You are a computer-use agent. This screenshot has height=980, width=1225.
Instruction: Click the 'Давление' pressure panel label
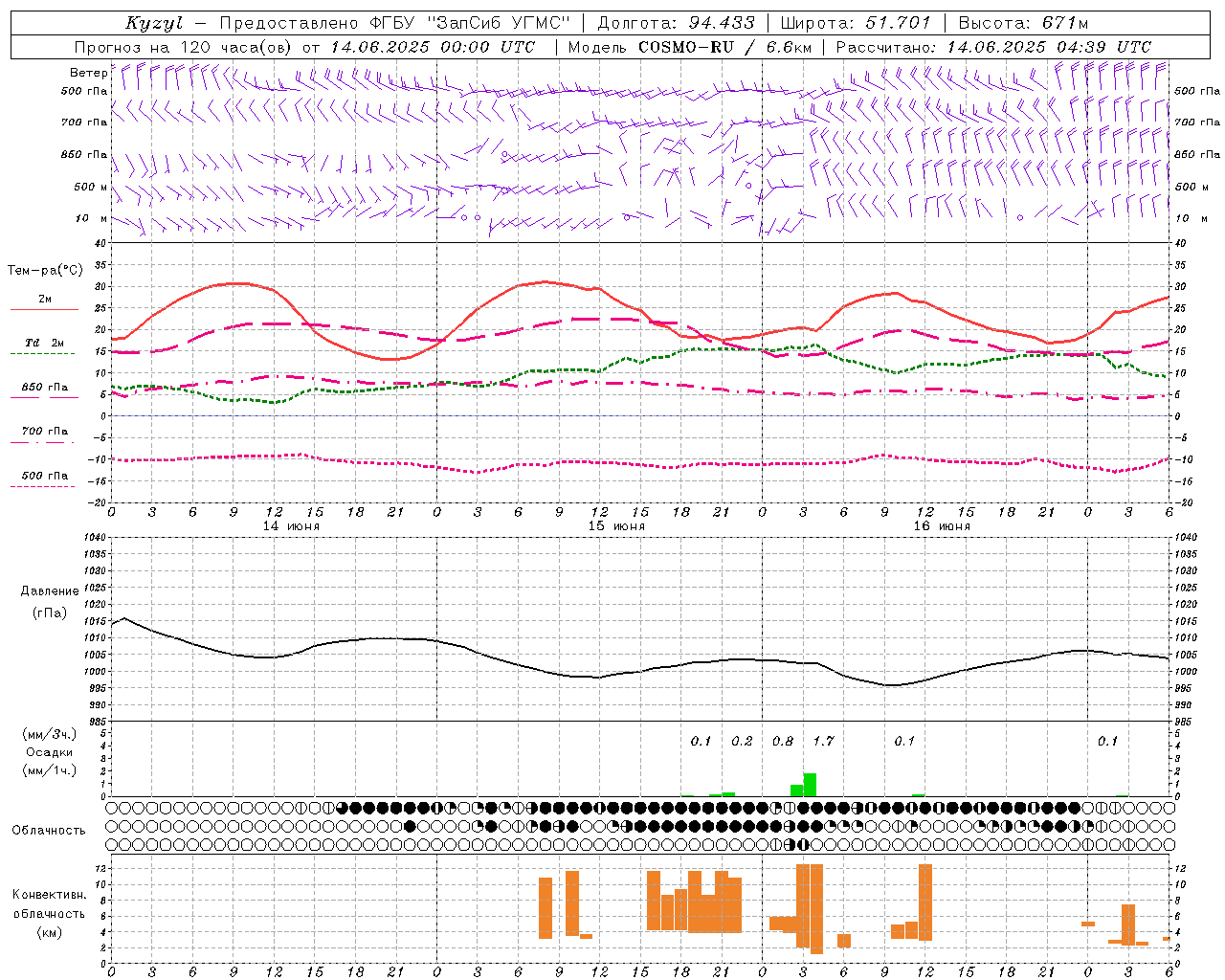[50, 590]
